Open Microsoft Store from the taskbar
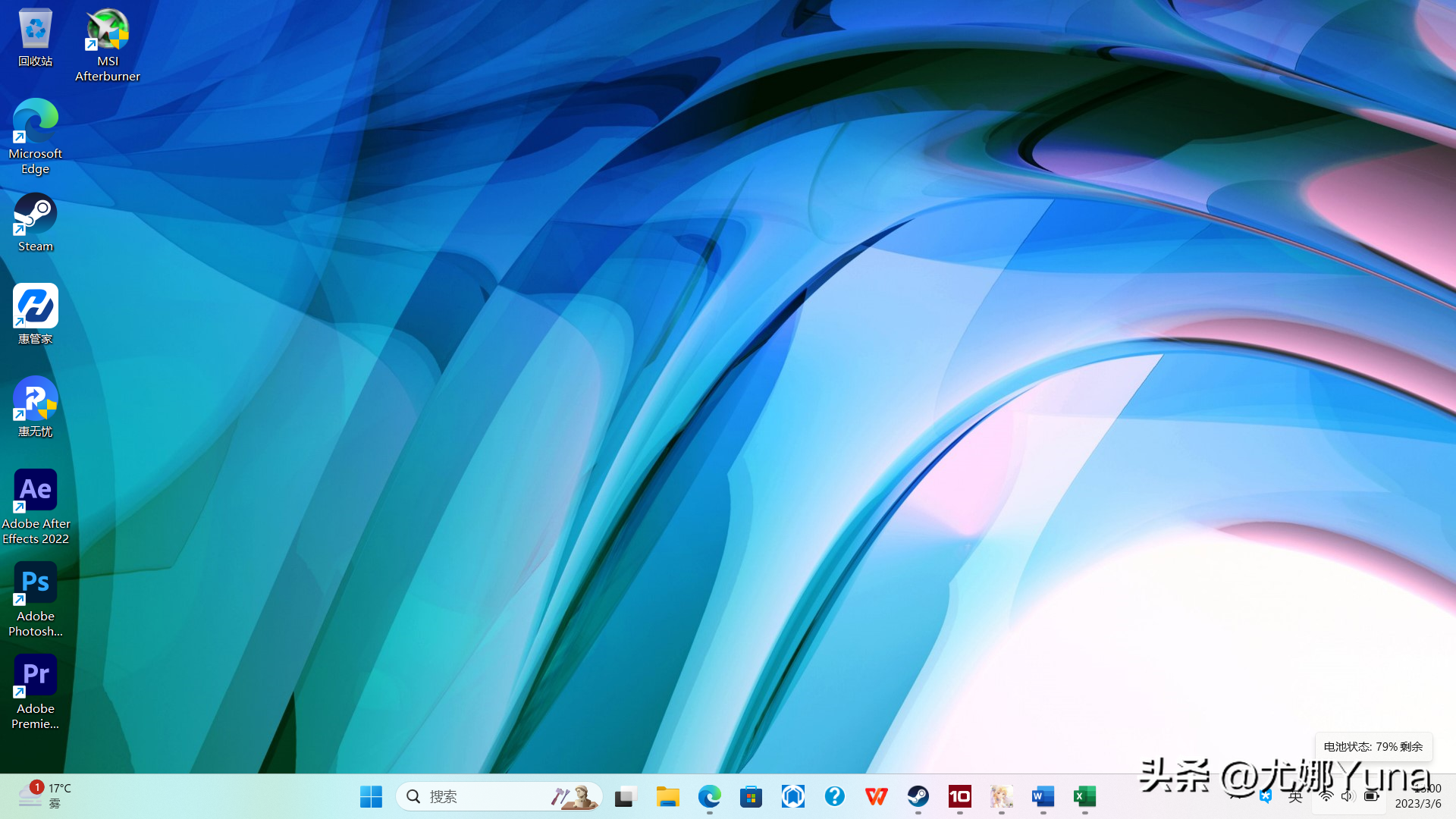Viewport: 1456px width, 819px height. pyautogui.click(x=751, y=796)
